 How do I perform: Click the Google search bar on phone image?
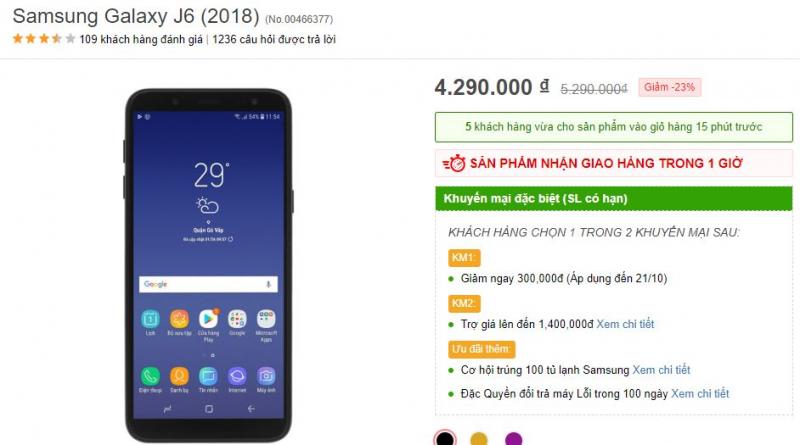[x=208, y=284]
